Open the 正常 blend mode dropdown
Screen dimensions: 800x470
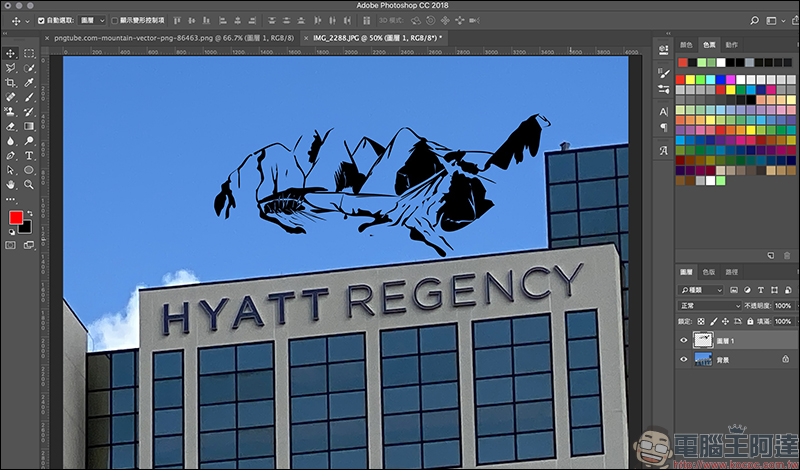tap(710, 305)
